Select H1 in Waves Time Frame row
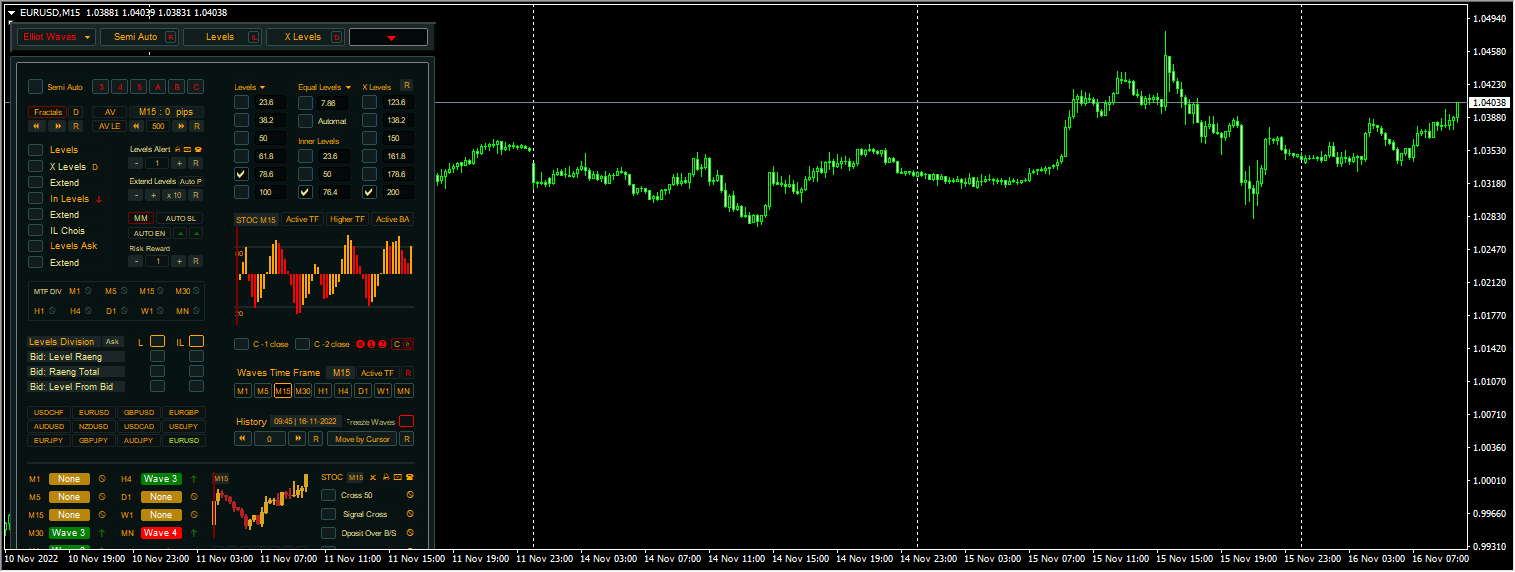 (x=323, y=390)
